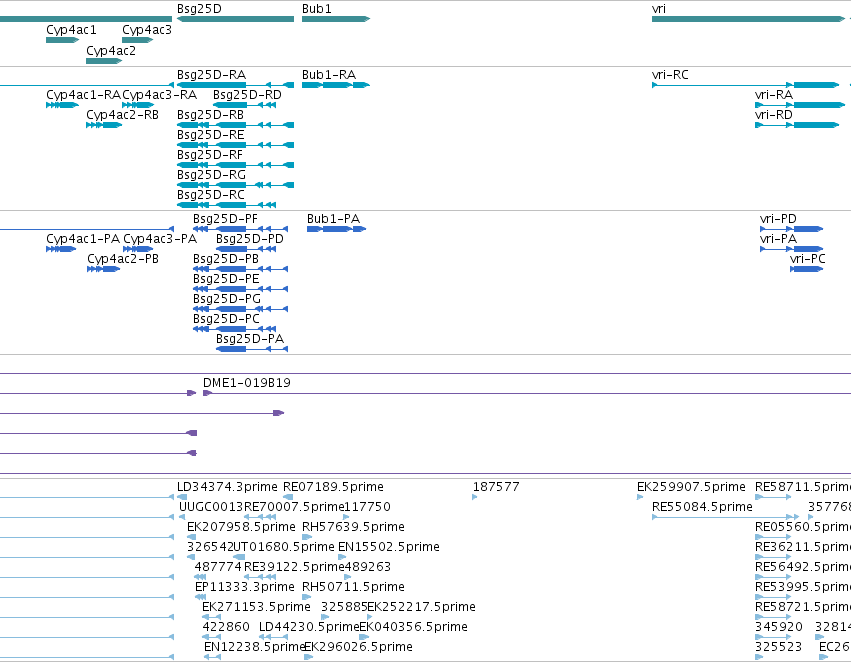This screenshot has height=662, width=851.
Task: Select the vri gene bar
Action: click(748, 19)
